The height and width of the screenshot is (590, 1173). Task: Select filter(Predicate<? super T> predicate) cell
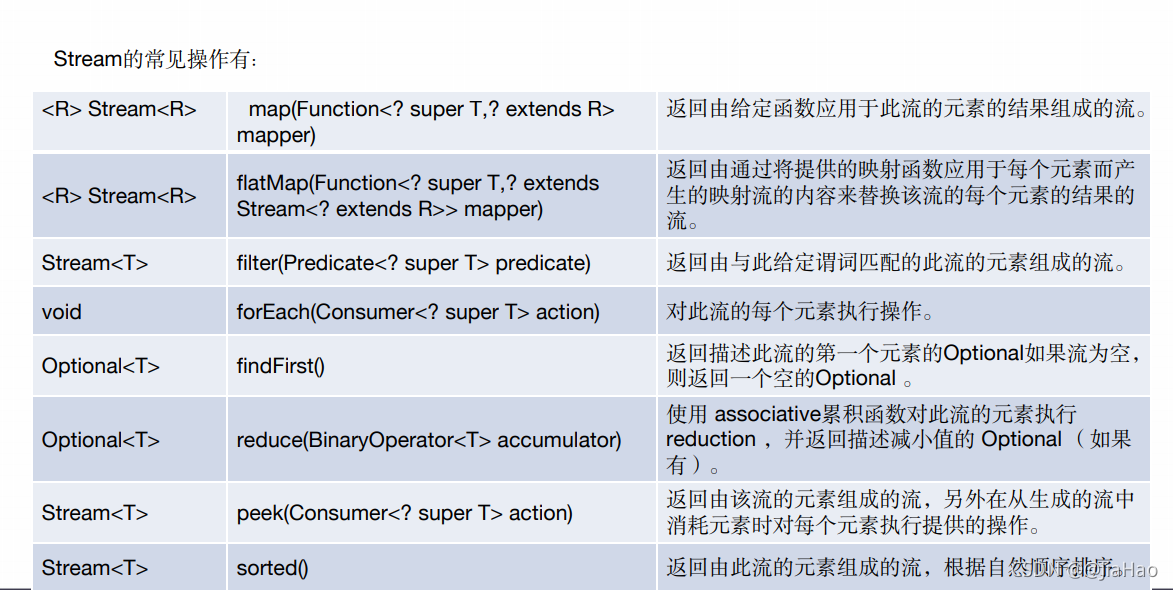[x=441, y=262]
